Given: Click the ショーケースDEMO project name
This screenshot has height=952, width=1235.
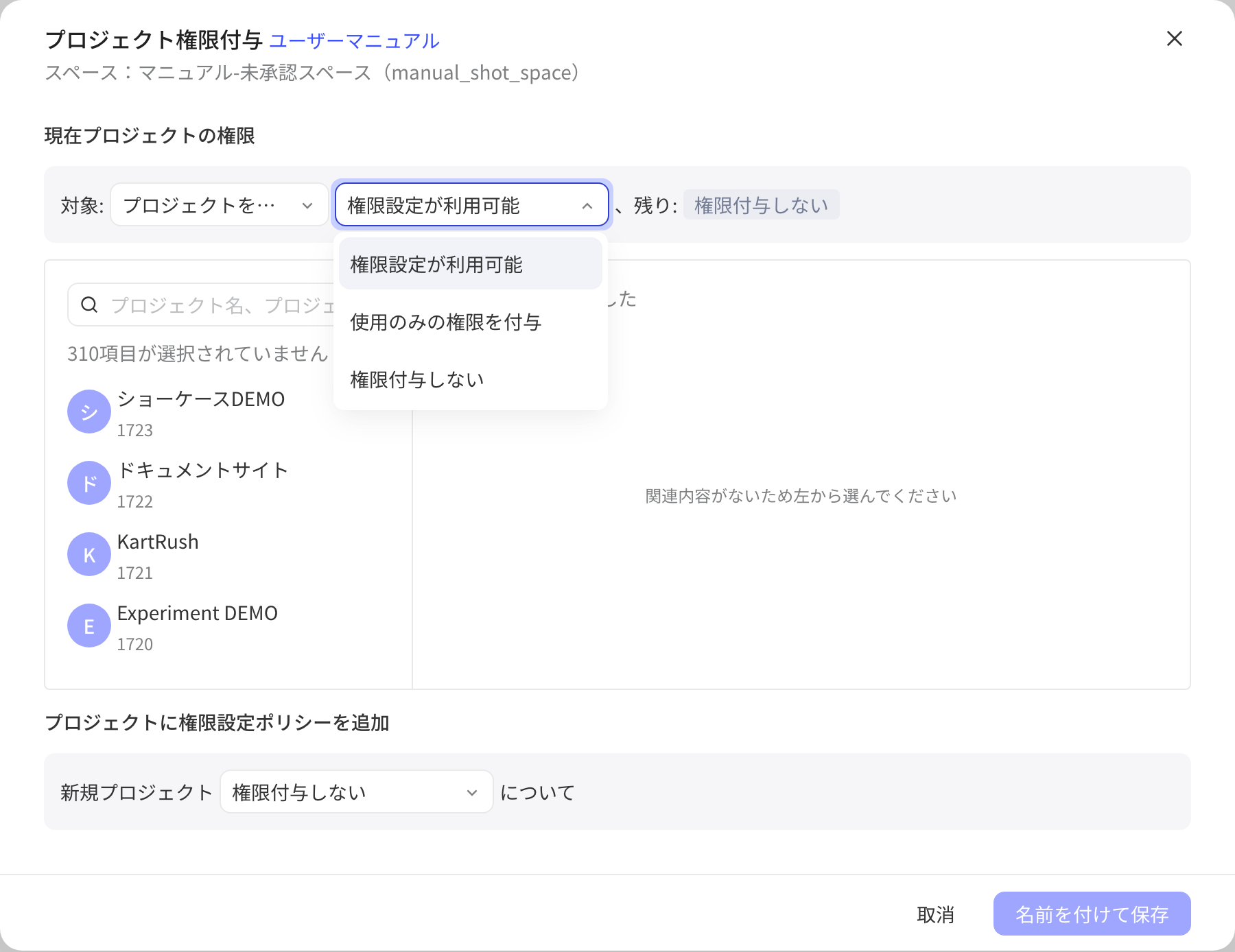Looking at the screenshot, I should [x=201, y=399].
